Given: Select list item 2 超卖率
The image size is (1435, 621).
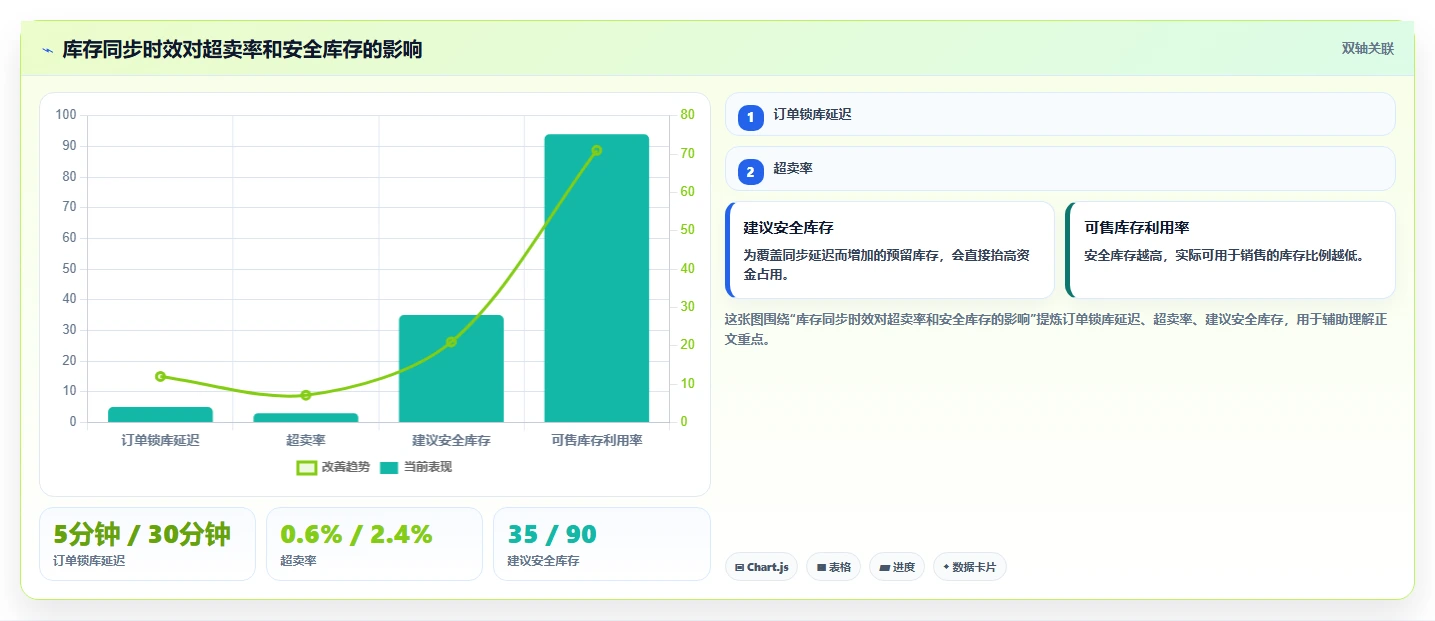Looking at the screenshot, I should pos(1060,168).
